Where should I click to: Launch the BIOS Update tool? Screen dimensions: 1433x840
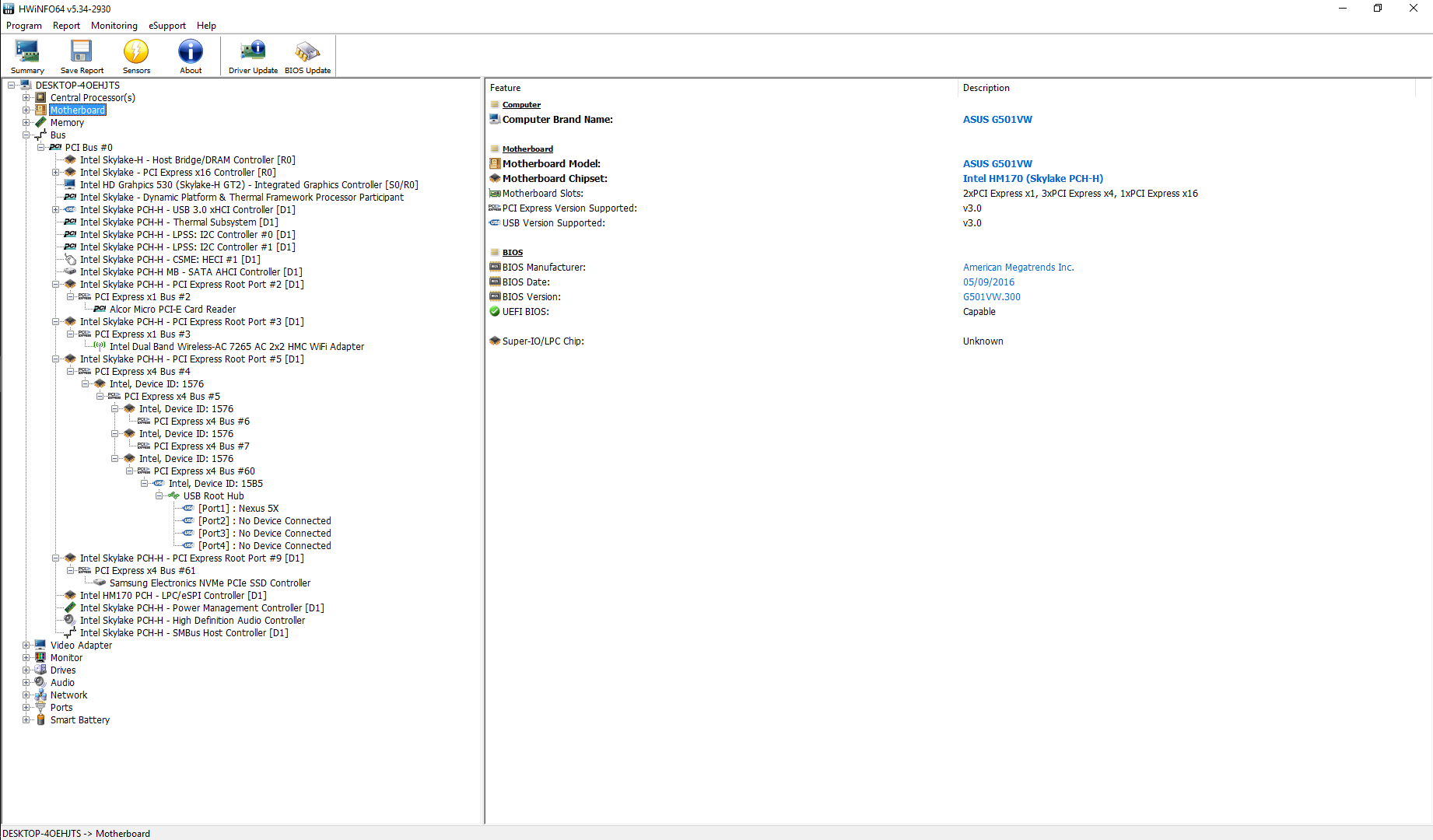tap(307, 57)
